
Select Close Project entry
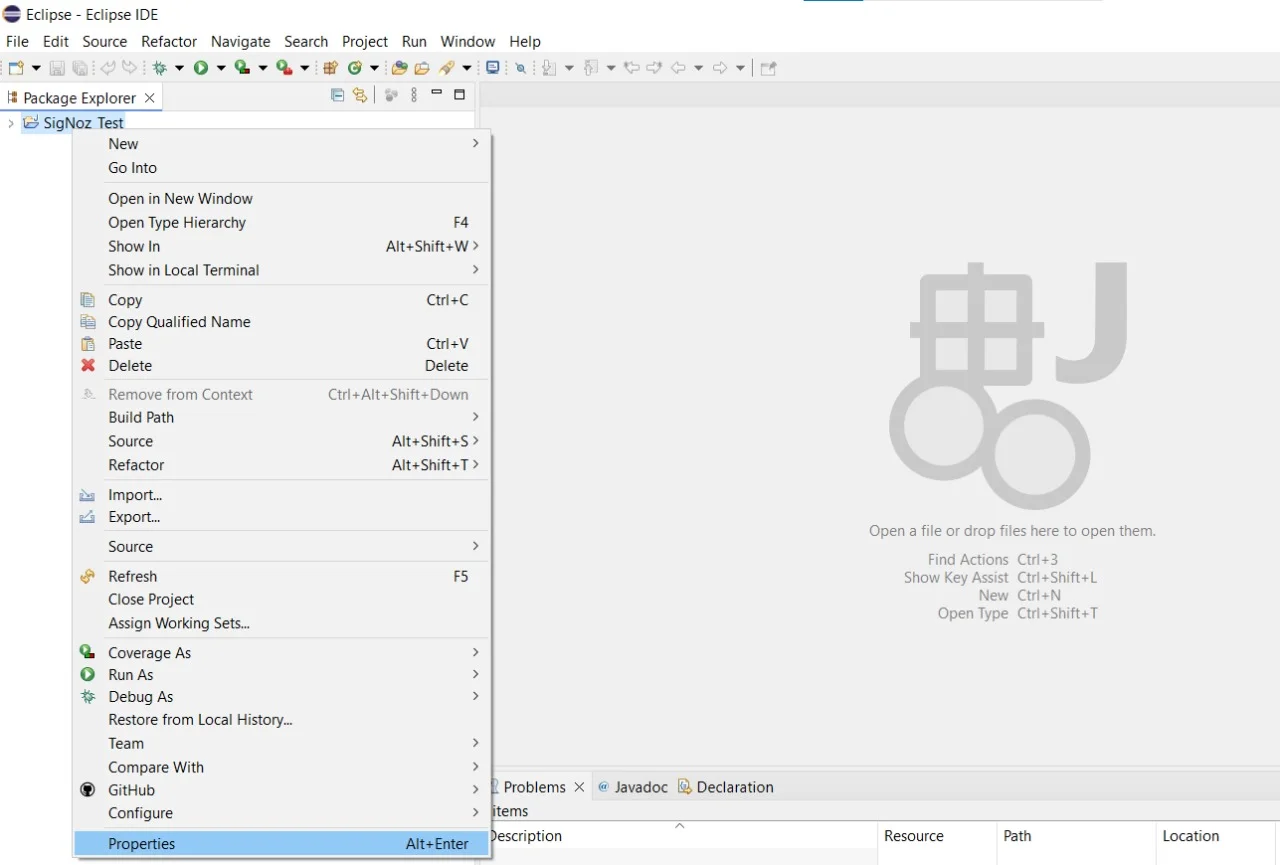[282, 599]
